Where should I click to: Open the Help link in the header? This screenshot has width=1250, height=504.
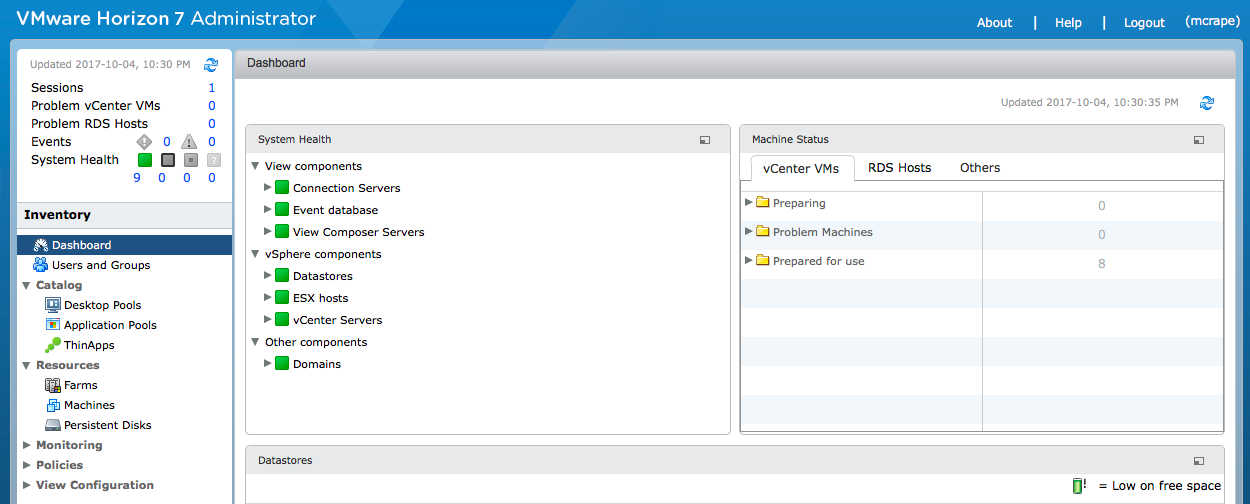(x=1068, y=22)
